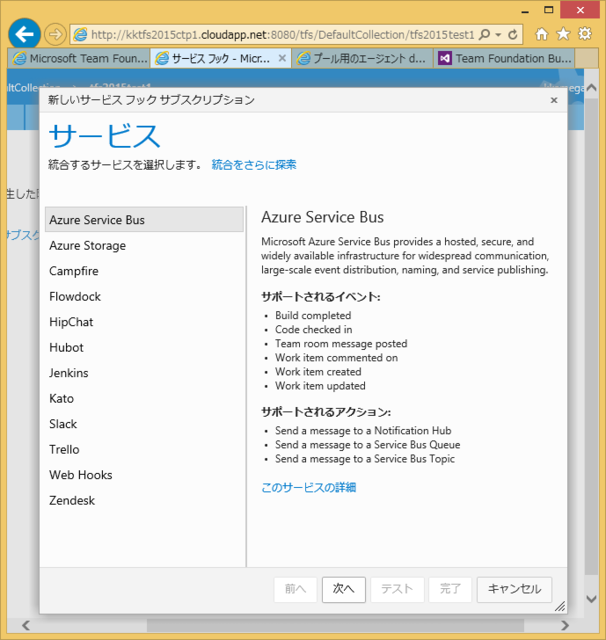This screenshot has height=640, width=606.
Task: Open browser Home icon
Action: point(542,34)
